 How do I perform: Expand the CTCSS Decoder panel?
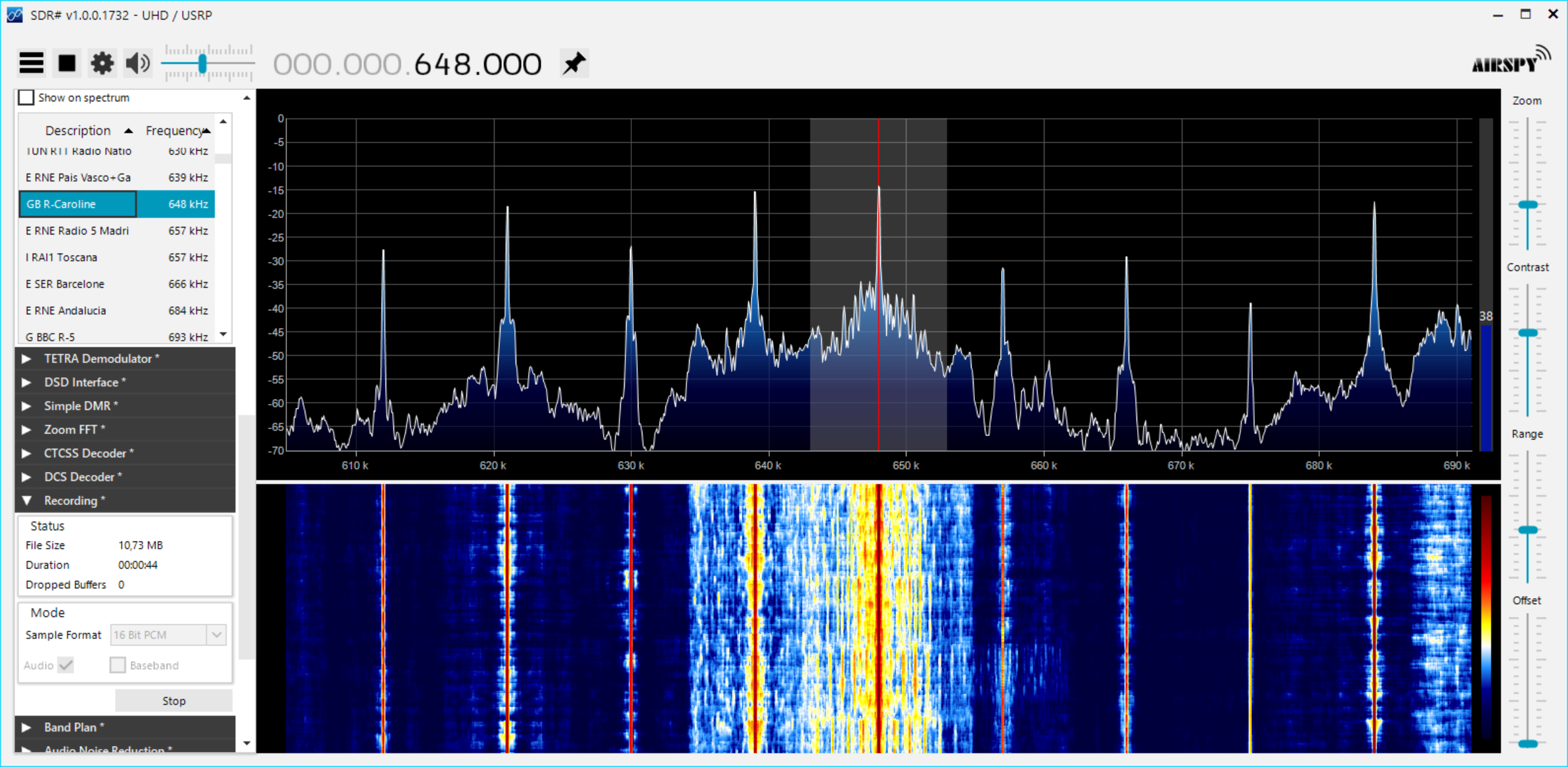tap(125, 453)
